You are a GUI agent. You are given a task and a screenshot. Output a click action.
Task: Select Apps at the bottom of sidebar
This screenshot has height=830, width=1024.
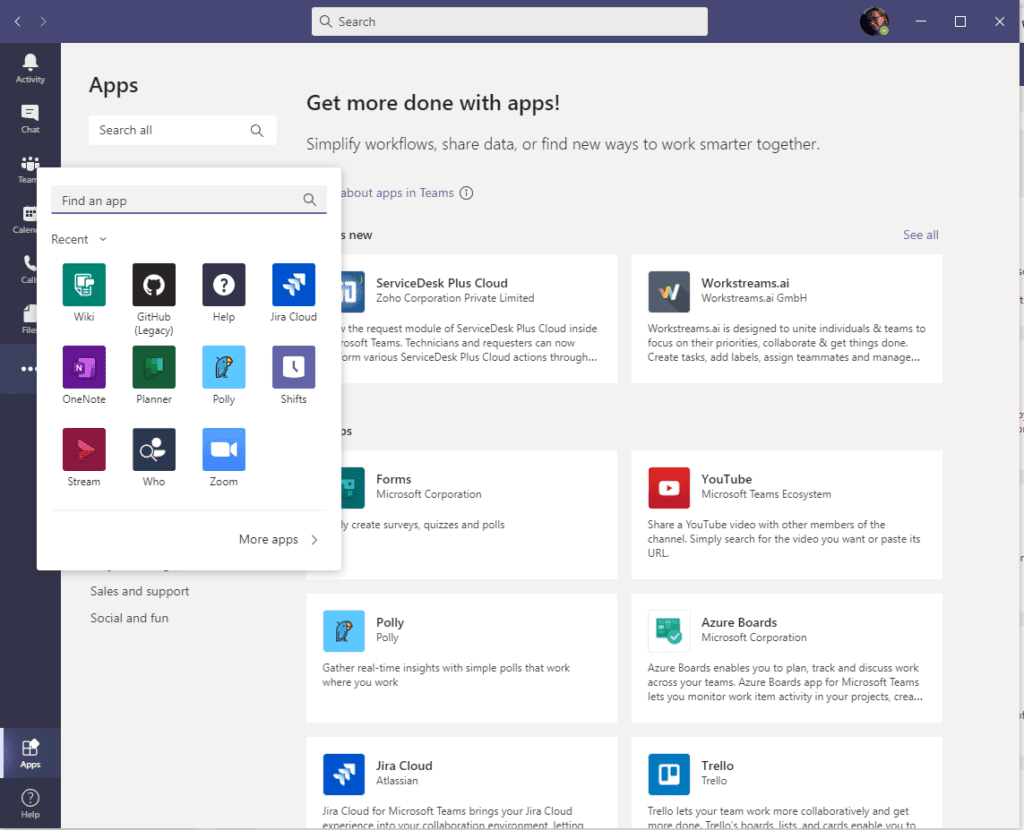coord(30,753)
